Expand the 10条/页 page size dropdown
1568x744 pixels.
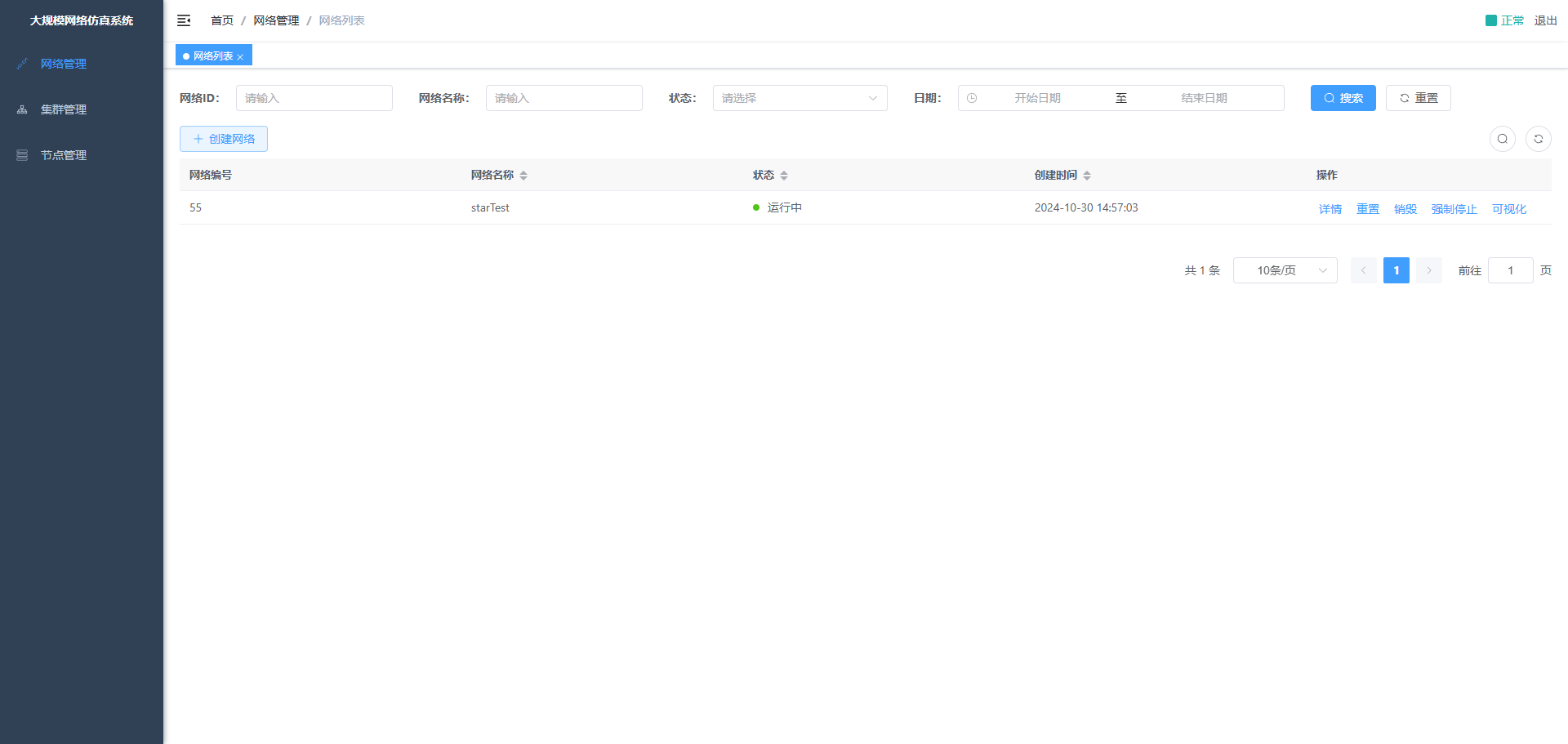pos(1285,270)
